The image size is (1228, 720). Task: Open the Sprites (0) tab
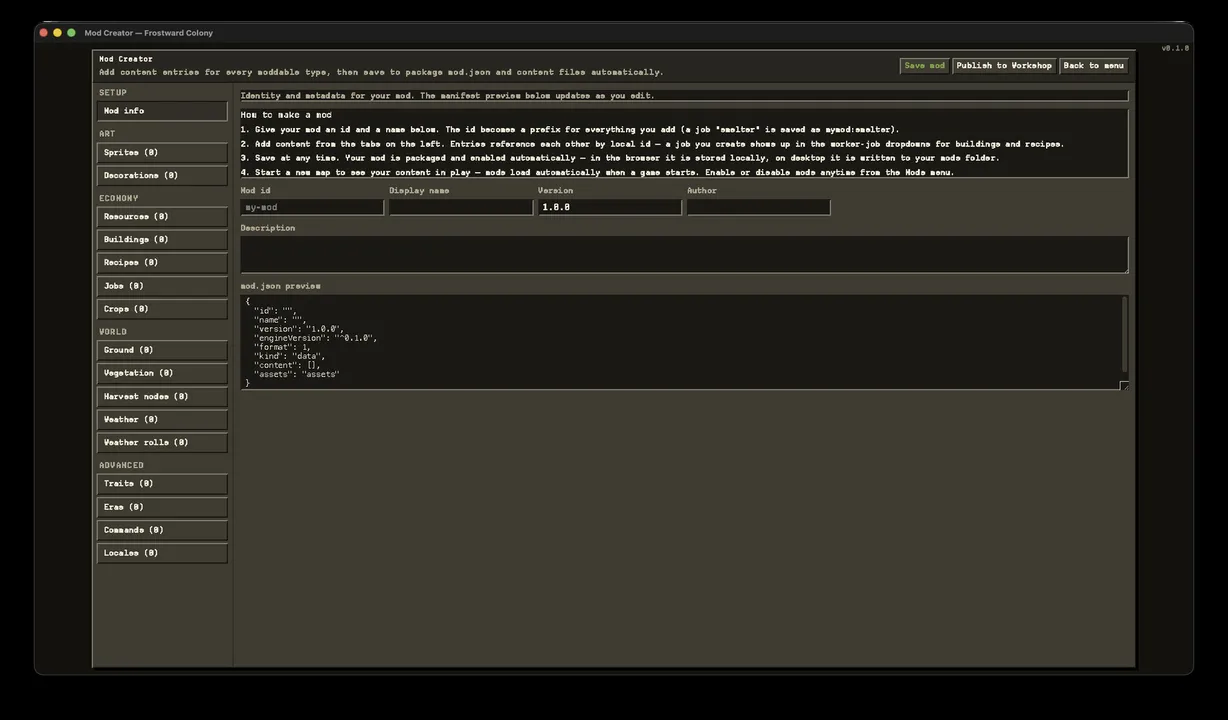[x=162, y=153]
